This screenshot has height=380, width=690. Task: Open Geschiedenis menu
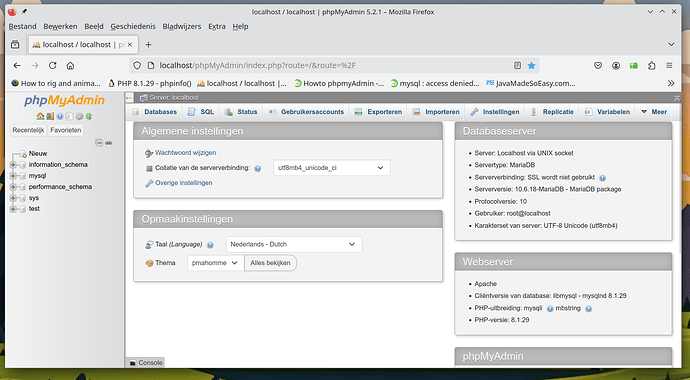(133, 26)
